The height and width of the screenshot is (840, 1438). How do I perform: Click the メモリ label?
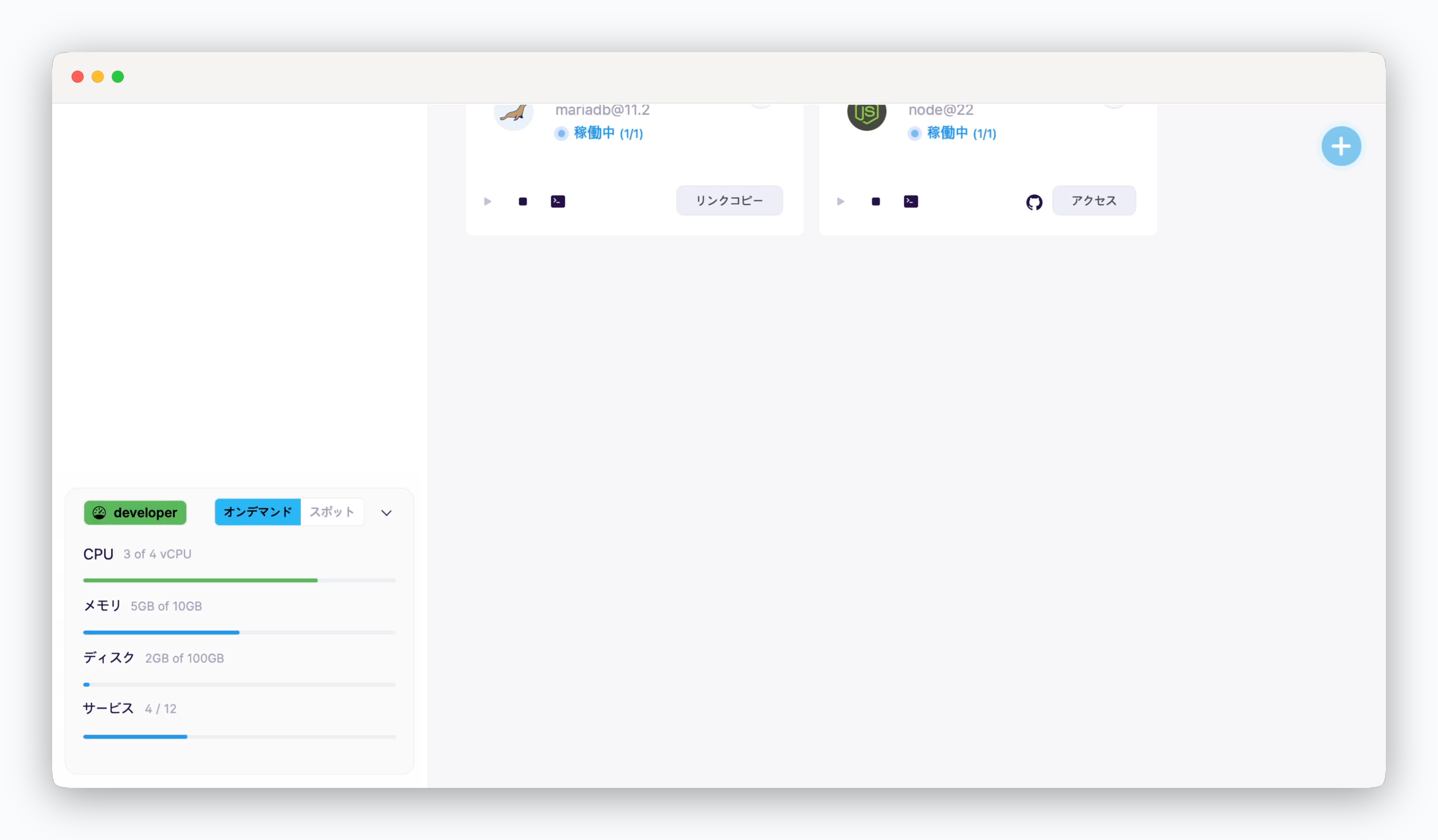tap(102, 605)
